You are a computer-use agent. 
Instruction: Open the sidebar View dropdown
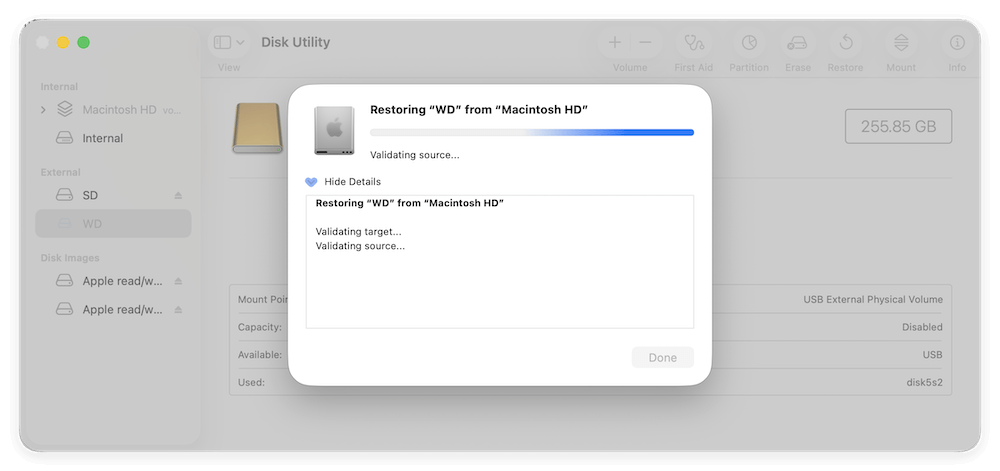coord(229,43)
